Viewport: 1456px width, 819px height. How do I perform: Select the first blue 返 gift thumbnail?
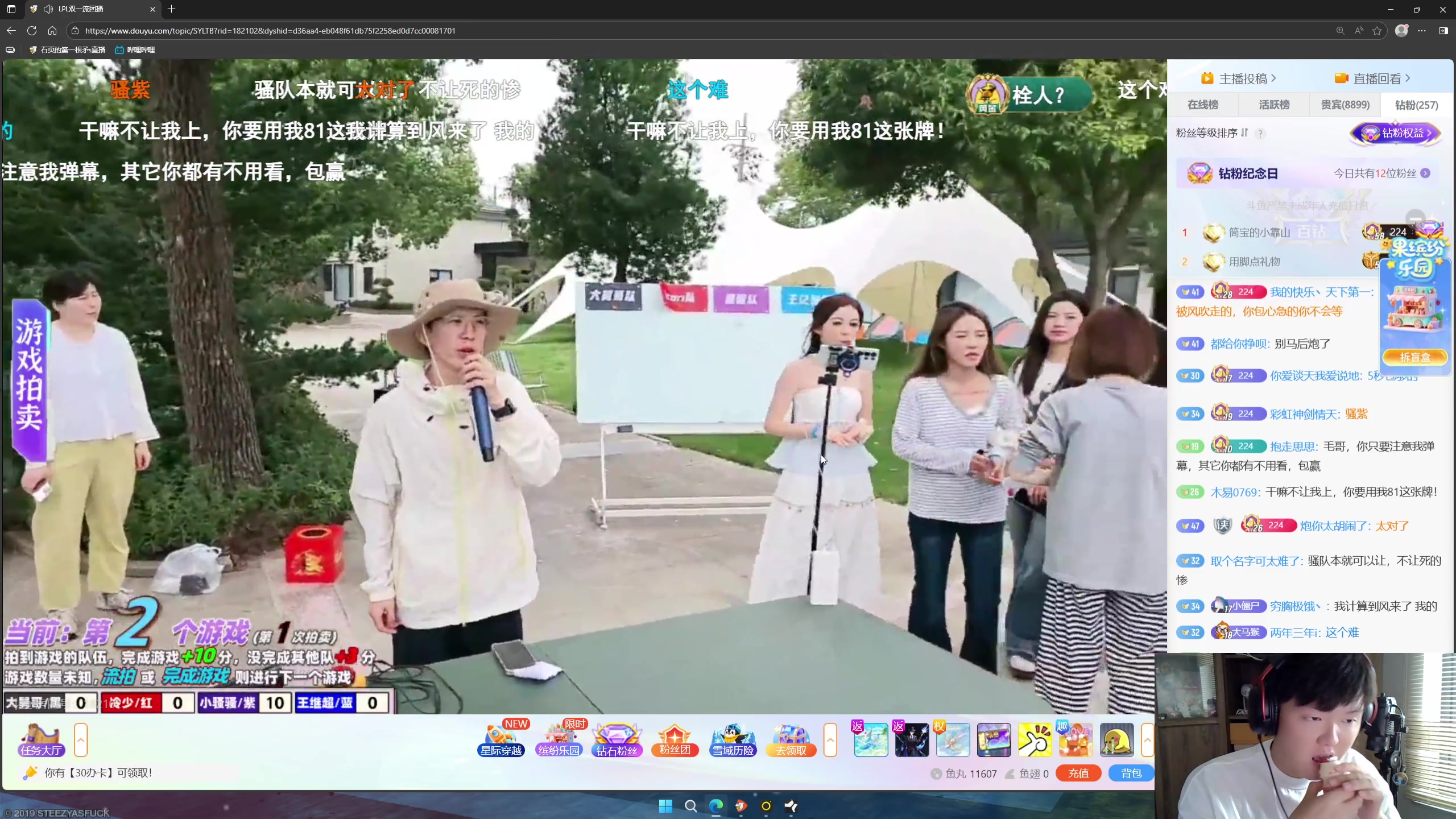click(x=871, y=739)
